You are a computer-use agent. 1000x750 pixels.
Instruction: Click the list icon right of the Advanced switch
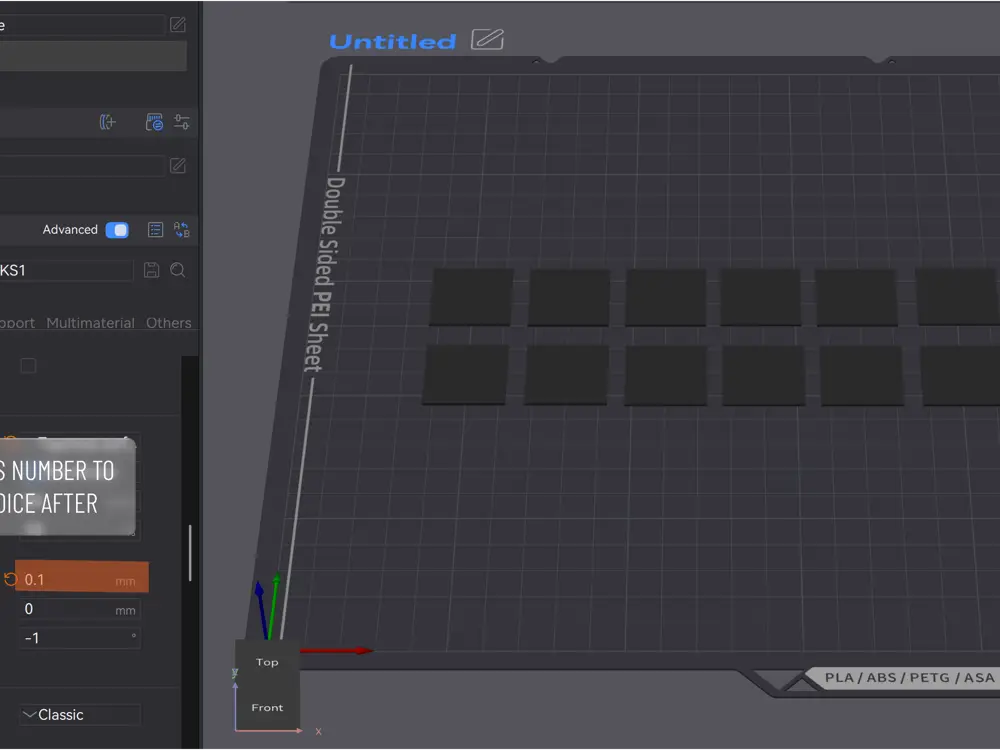(156, 230)
